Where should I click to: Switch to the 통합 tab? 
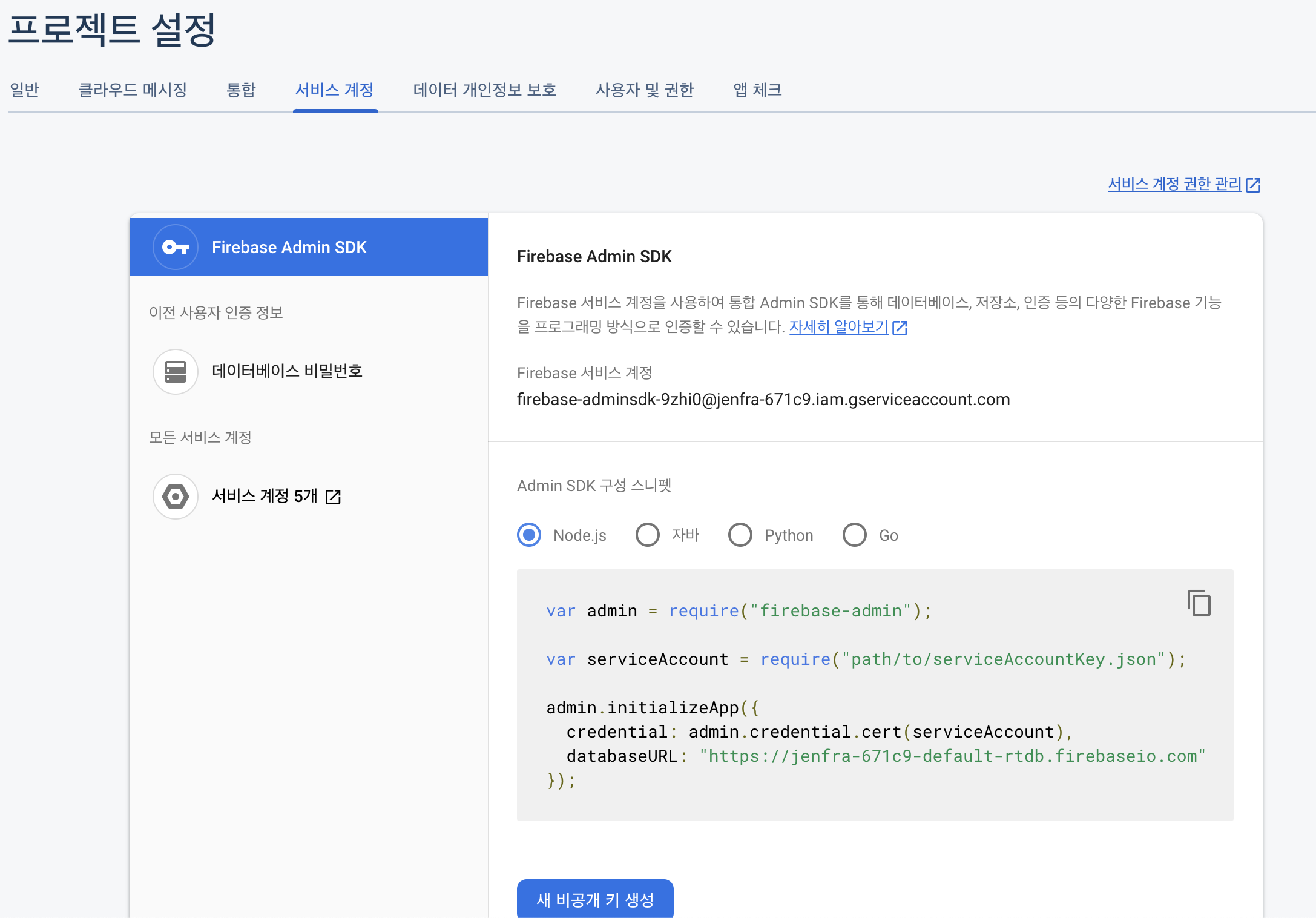[x=241, y=90]
